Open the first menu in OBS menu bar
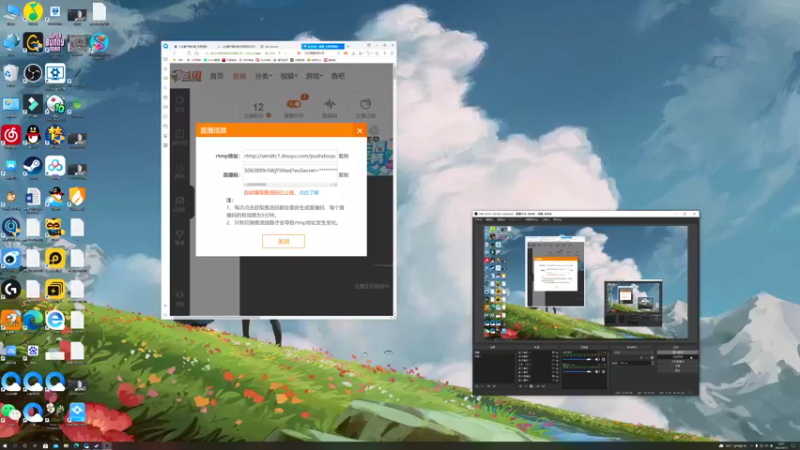Viewport: 800px width, 450px height. pos(478,220)
